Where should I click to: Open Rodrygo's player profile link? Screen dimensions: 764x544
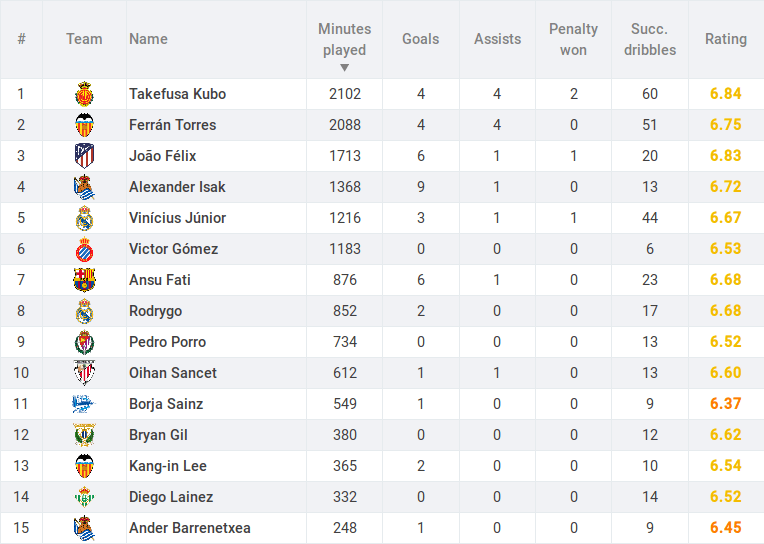click(x=155, y=311)
